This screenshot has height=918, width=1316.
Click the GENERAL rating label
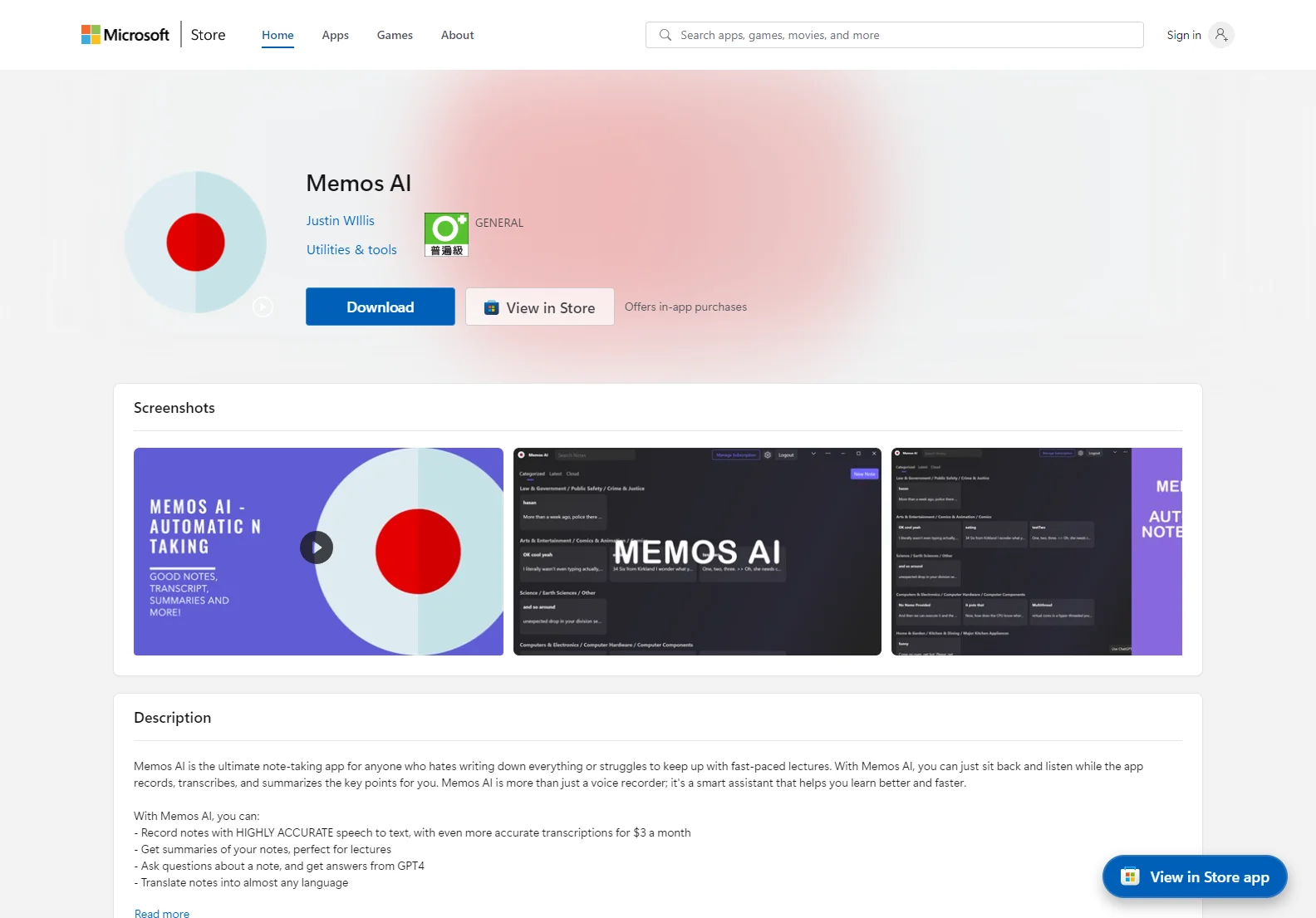click(499, 223)
